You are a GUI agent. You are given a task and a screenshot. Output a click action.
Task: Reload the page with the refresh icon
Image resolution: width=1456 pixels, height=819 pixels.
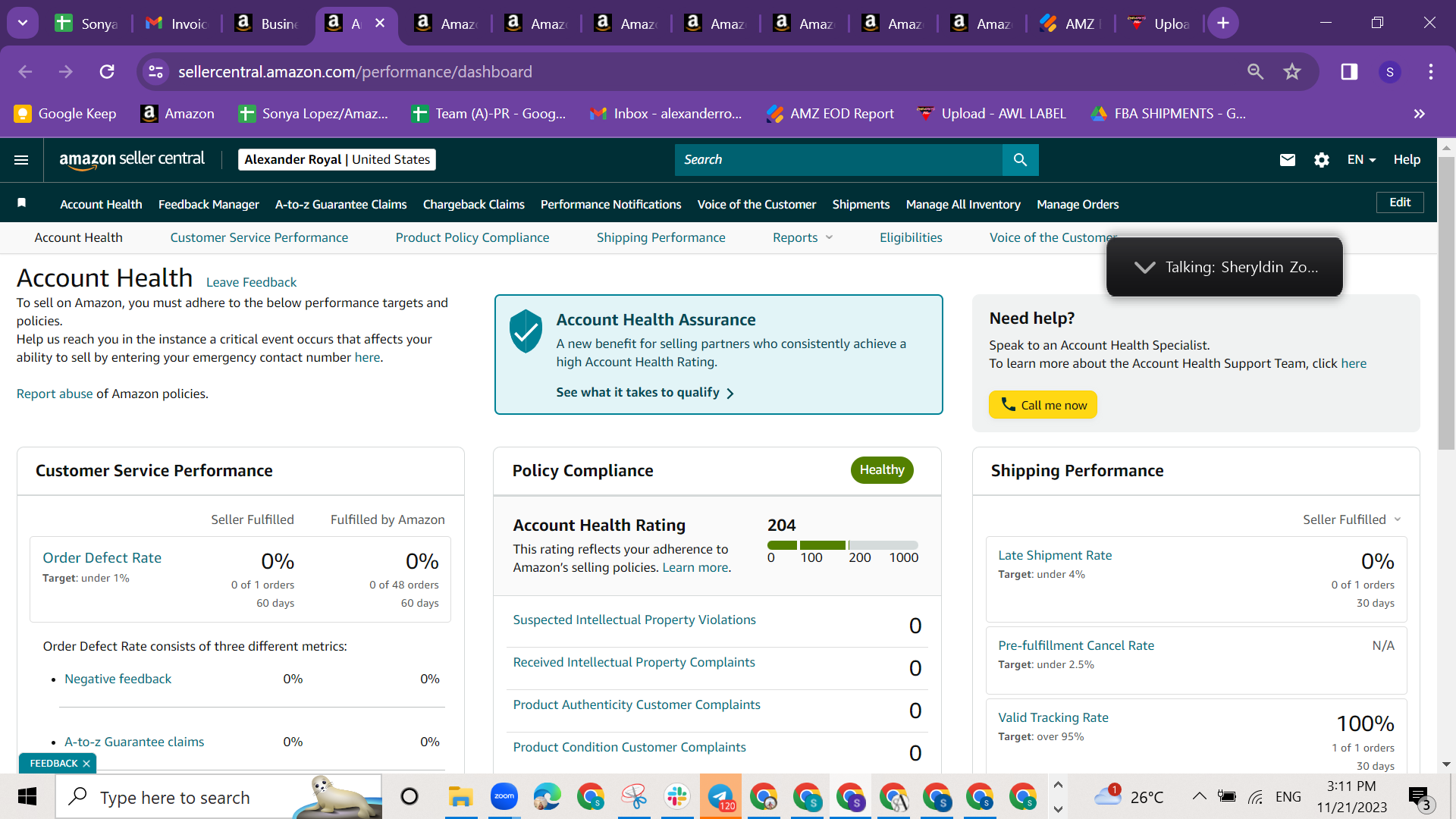pyautogui.click(x=107, y=71)
